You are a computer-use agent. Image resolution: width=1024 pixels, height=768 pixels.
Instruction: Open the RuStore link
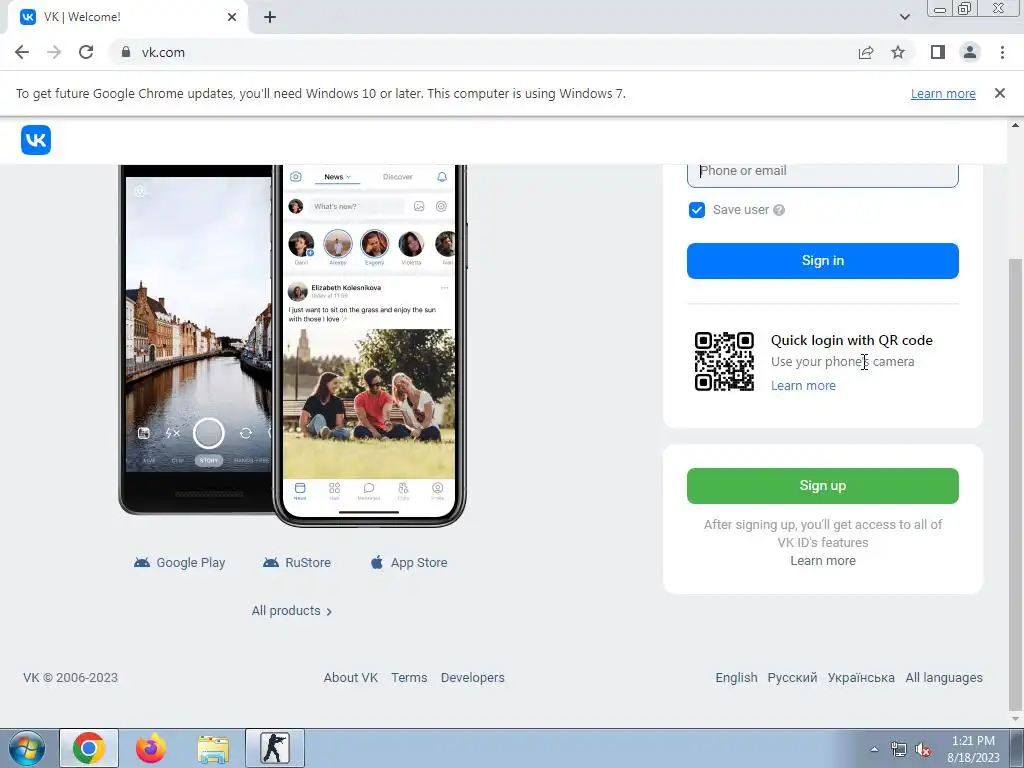click(296, 562)
